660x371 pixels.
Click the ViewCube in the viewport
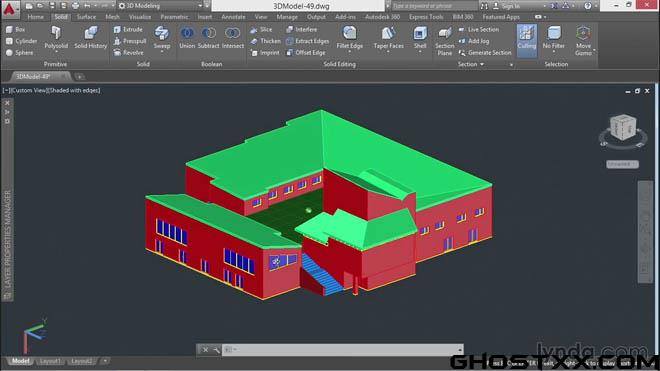(x=623, y=128)
